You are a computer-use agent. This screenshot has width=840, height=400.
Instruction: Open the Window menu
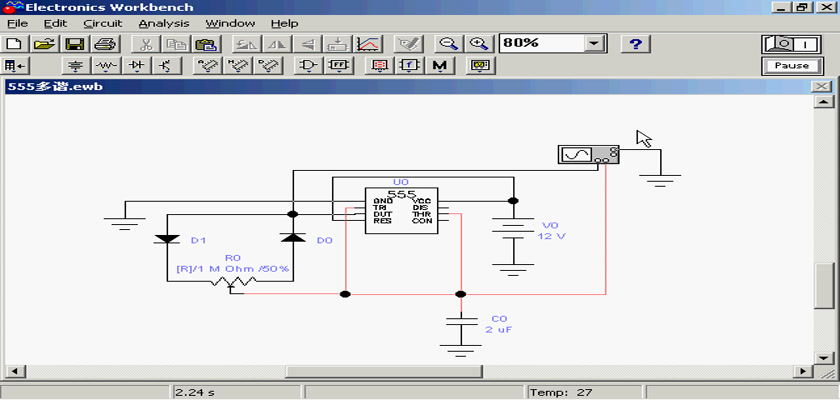(x=230, y=24)
